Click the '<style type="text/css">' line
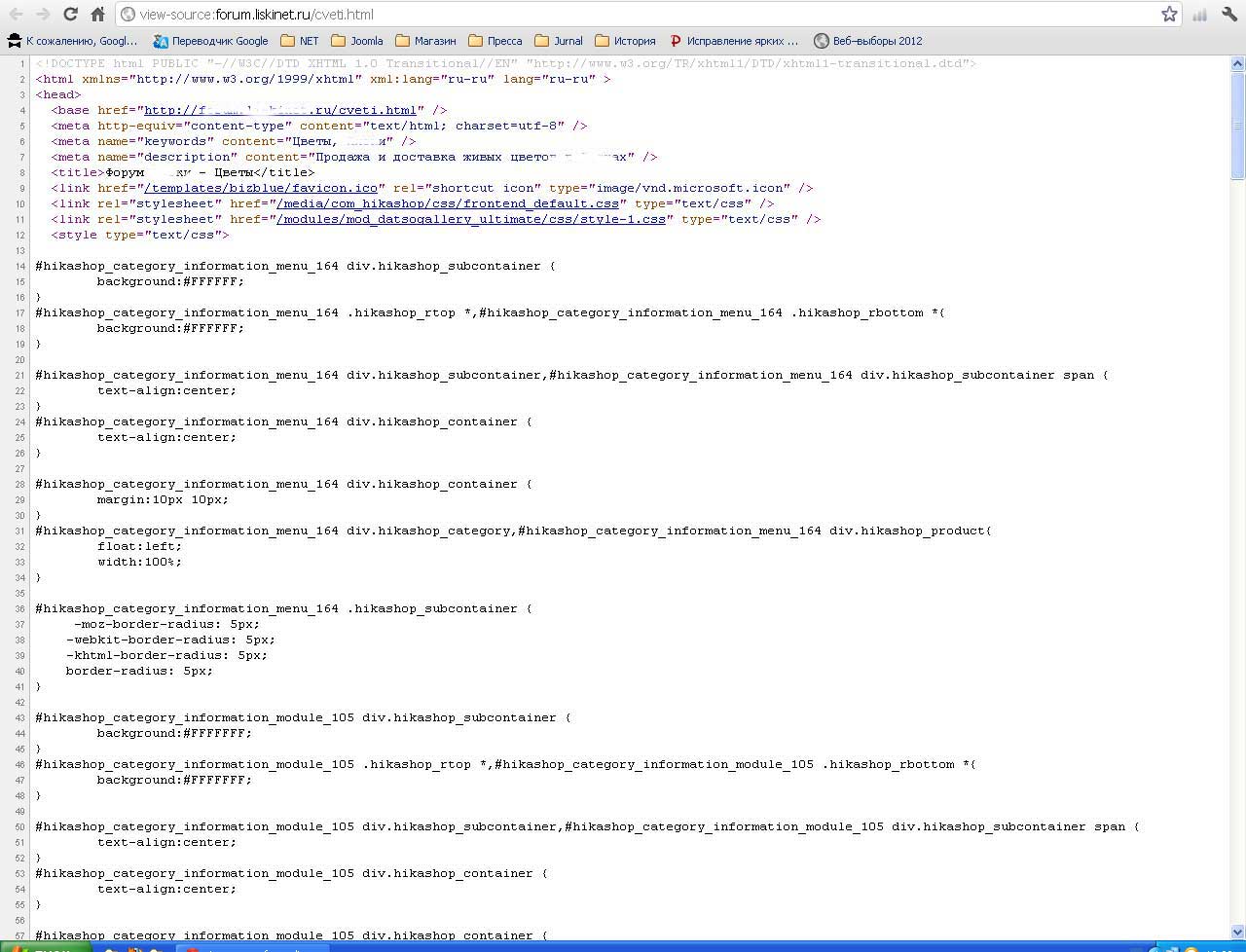 [x=140, y=235]
